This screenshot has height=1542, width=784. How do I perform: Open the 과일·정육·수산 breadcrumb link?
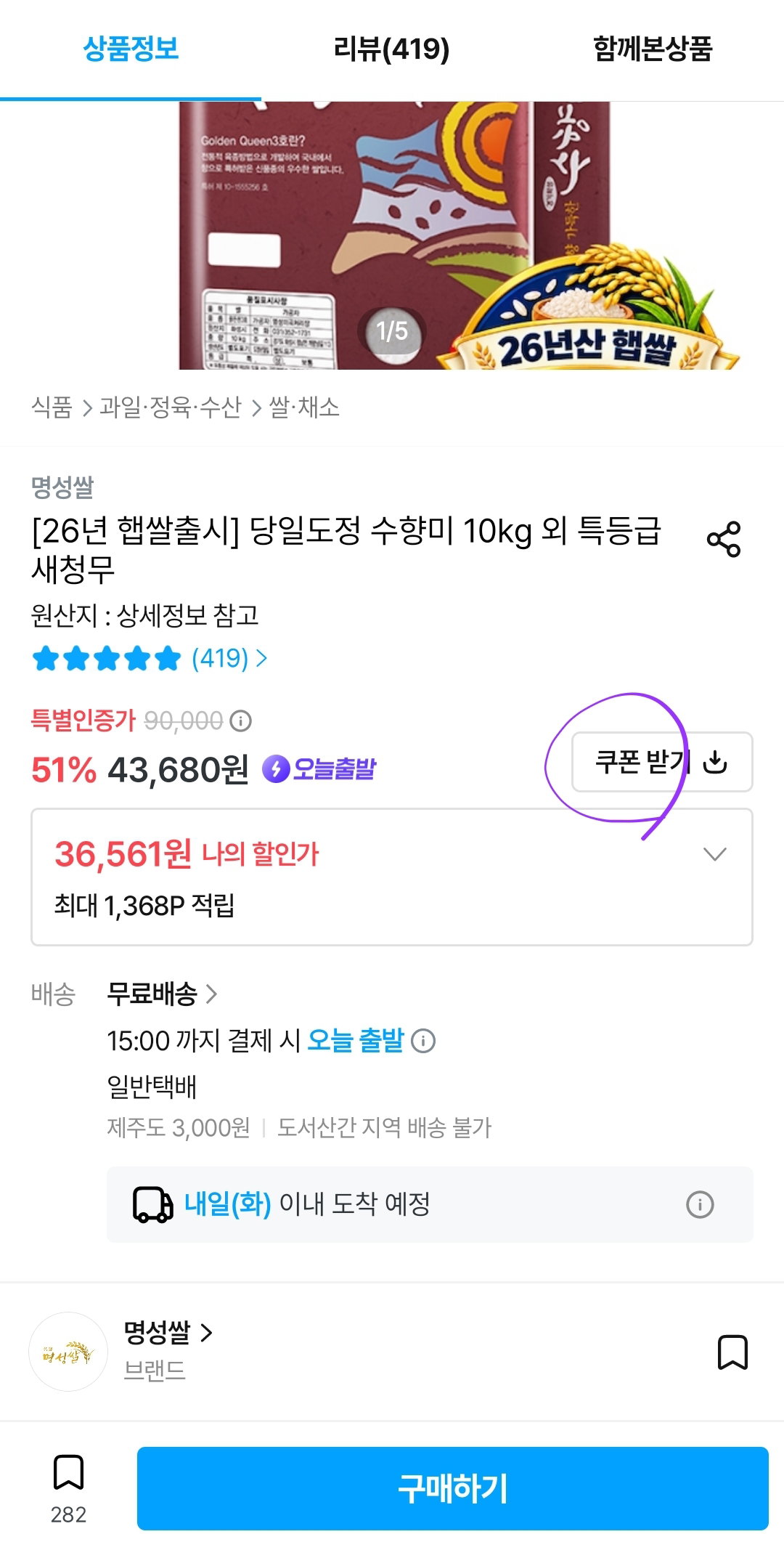click(x=171, y=407)
